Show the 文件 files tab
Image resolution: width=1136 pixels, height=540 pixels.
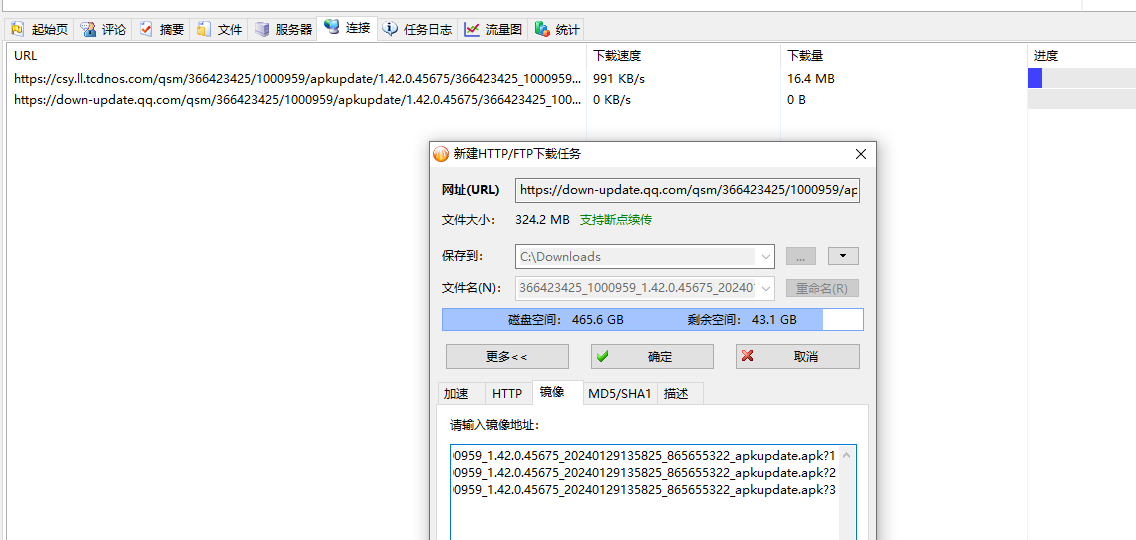pyautogui.click(x=220, y=29)
